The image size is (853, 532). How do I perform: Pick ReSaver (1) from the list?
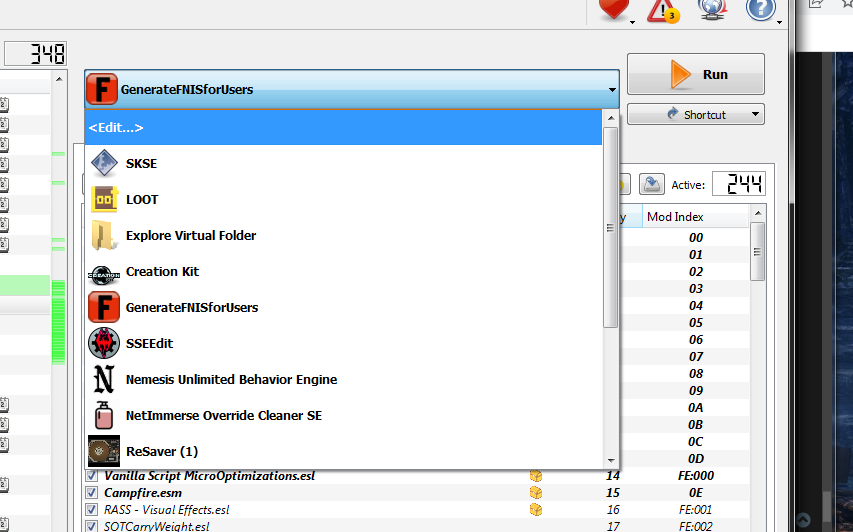coord(343,450)
